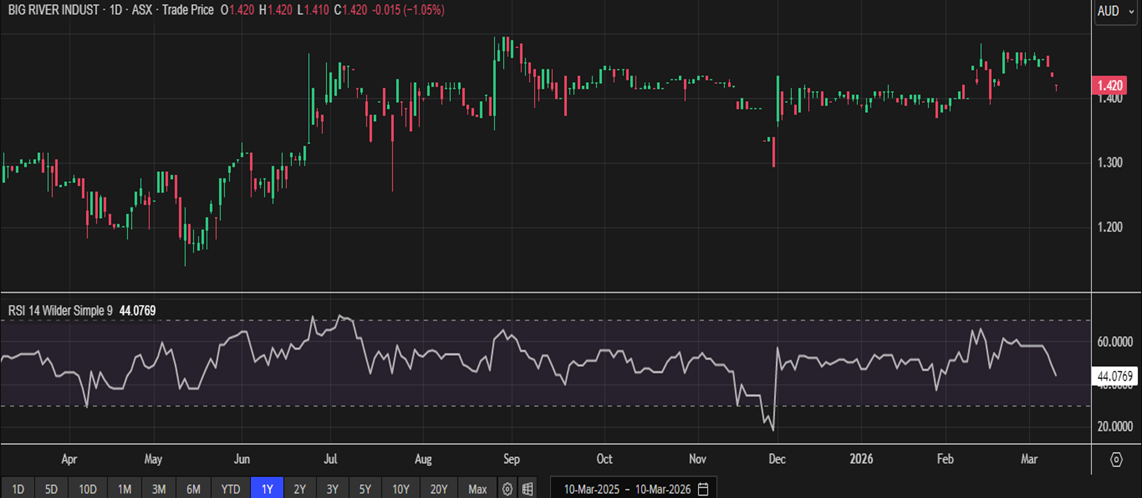The height and width of the screenshot is (498, 1142).
Task: Select the 5Y time range
Action: [x=365, y=489]
